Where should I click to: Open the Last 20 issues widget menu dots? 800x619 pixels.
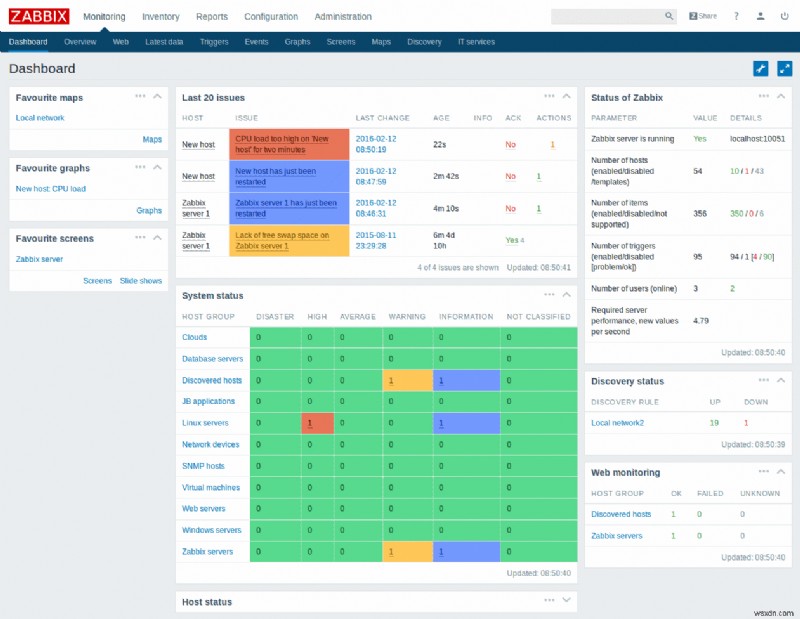[548, 96]
